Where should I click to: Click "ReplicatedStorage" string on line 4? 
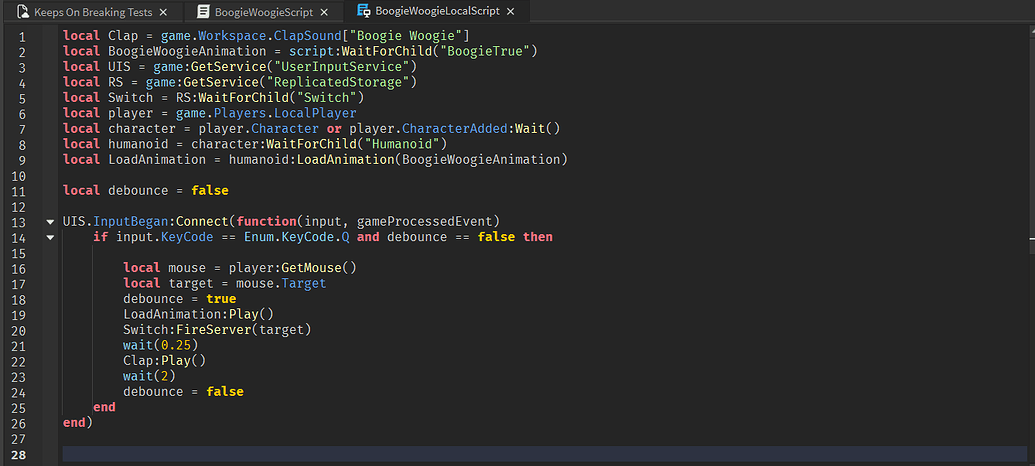coord(343,82)
